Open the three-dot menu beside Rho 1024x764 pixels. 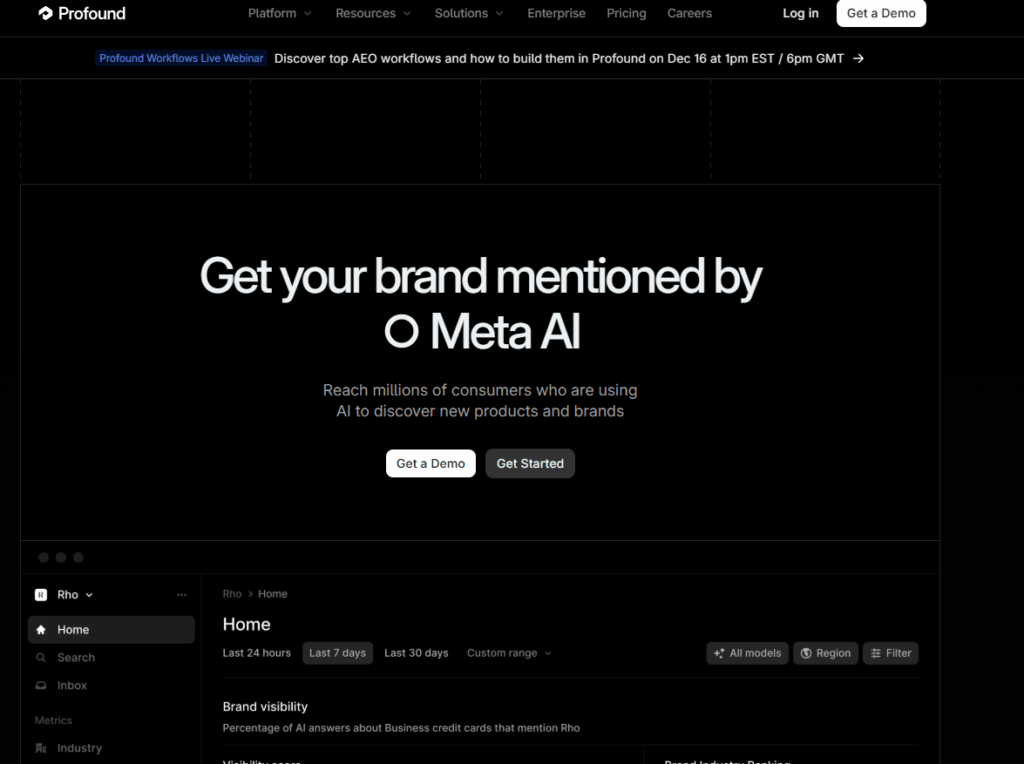tap(181, 595)
